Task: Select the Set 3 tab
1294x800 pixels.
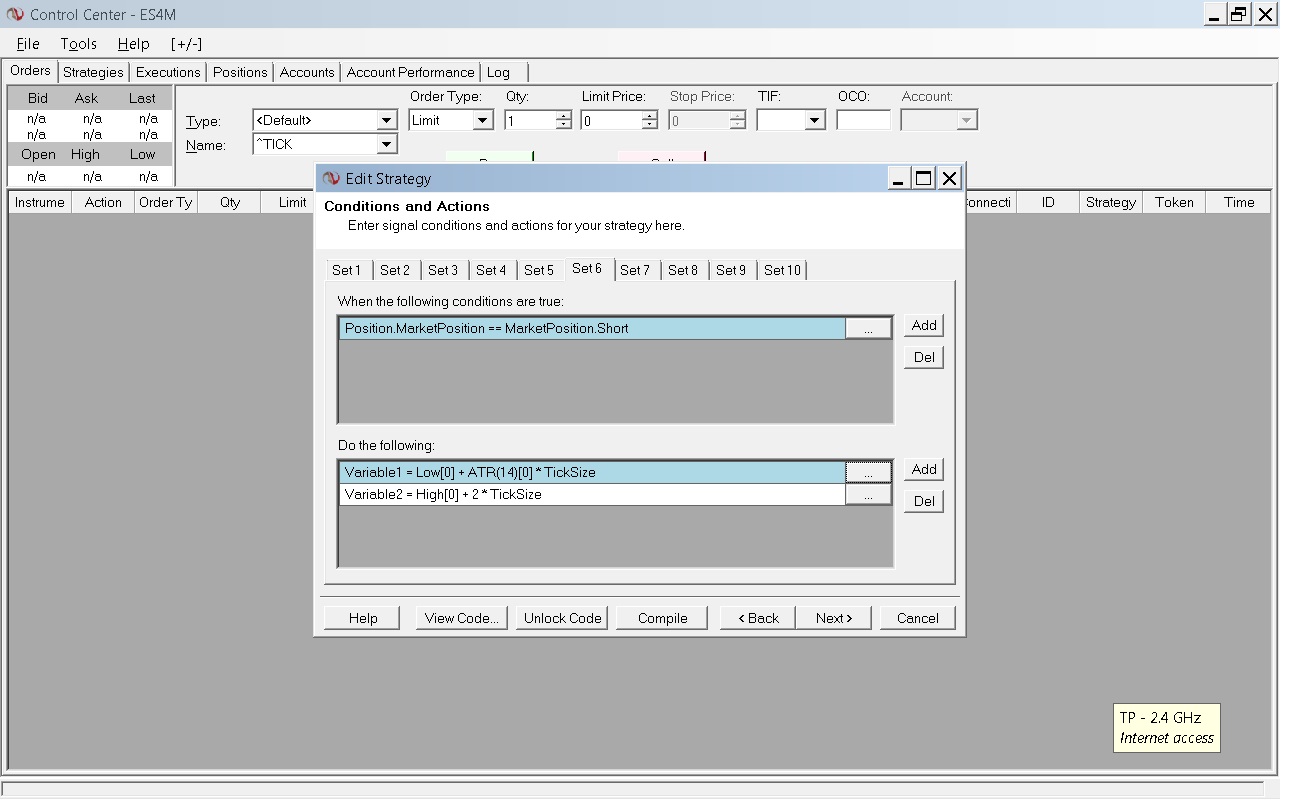Action: pos(443,270)
